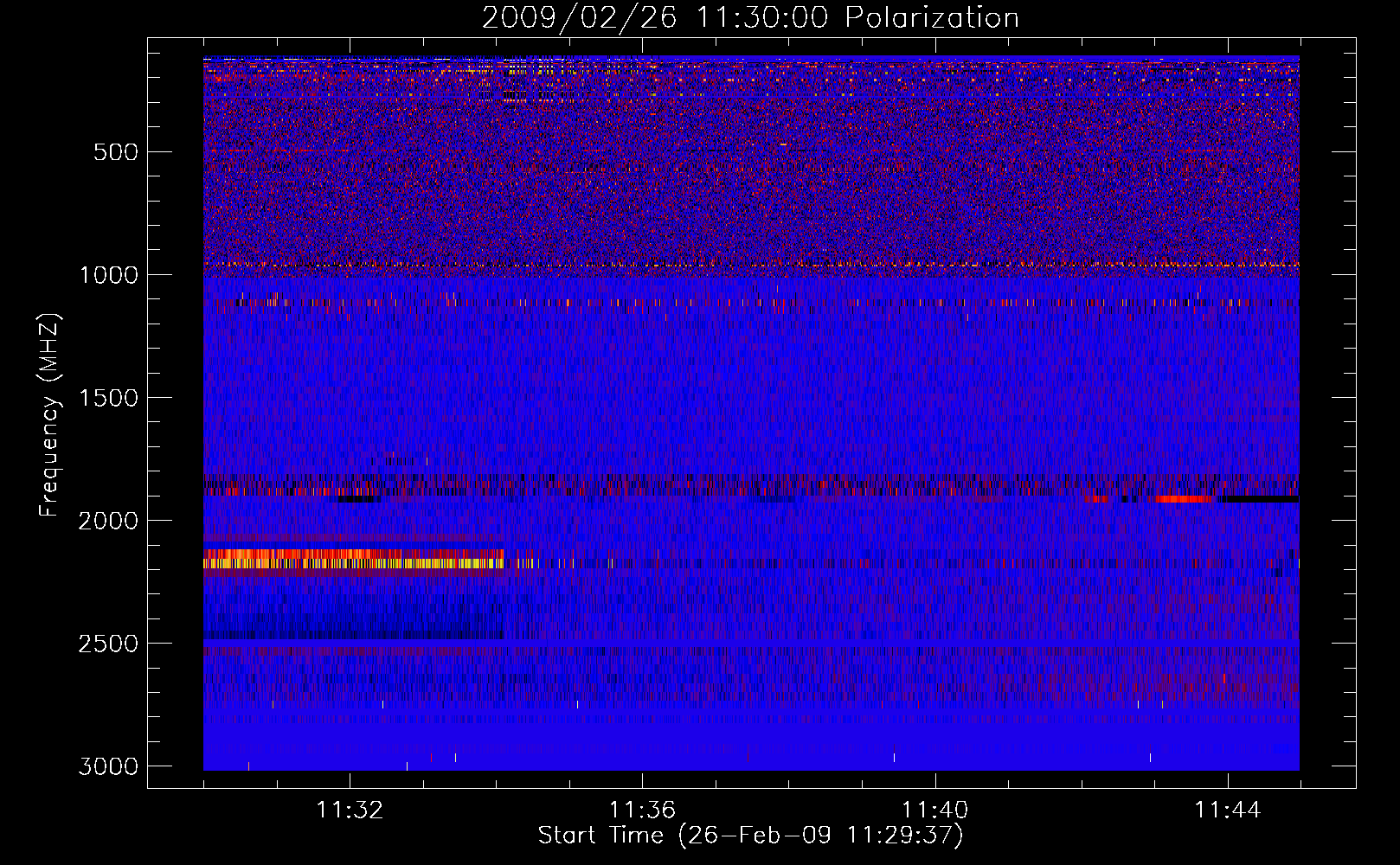Click the 2000 frequency tick label
The image size is (1400, 865).
(x=108, y=521)
